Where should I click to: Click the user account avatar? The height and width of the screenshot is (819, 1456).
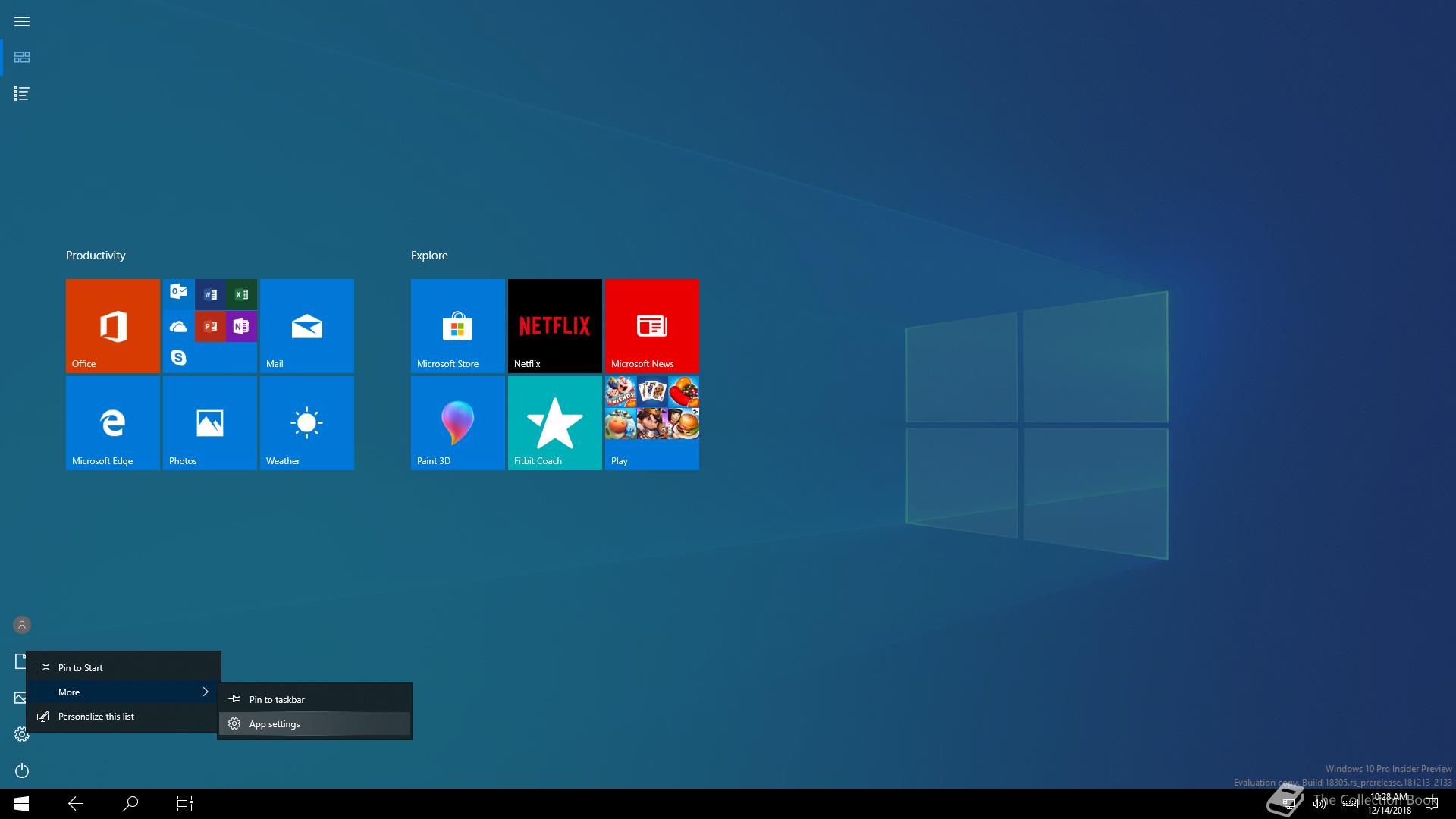[x=22, y=625]
